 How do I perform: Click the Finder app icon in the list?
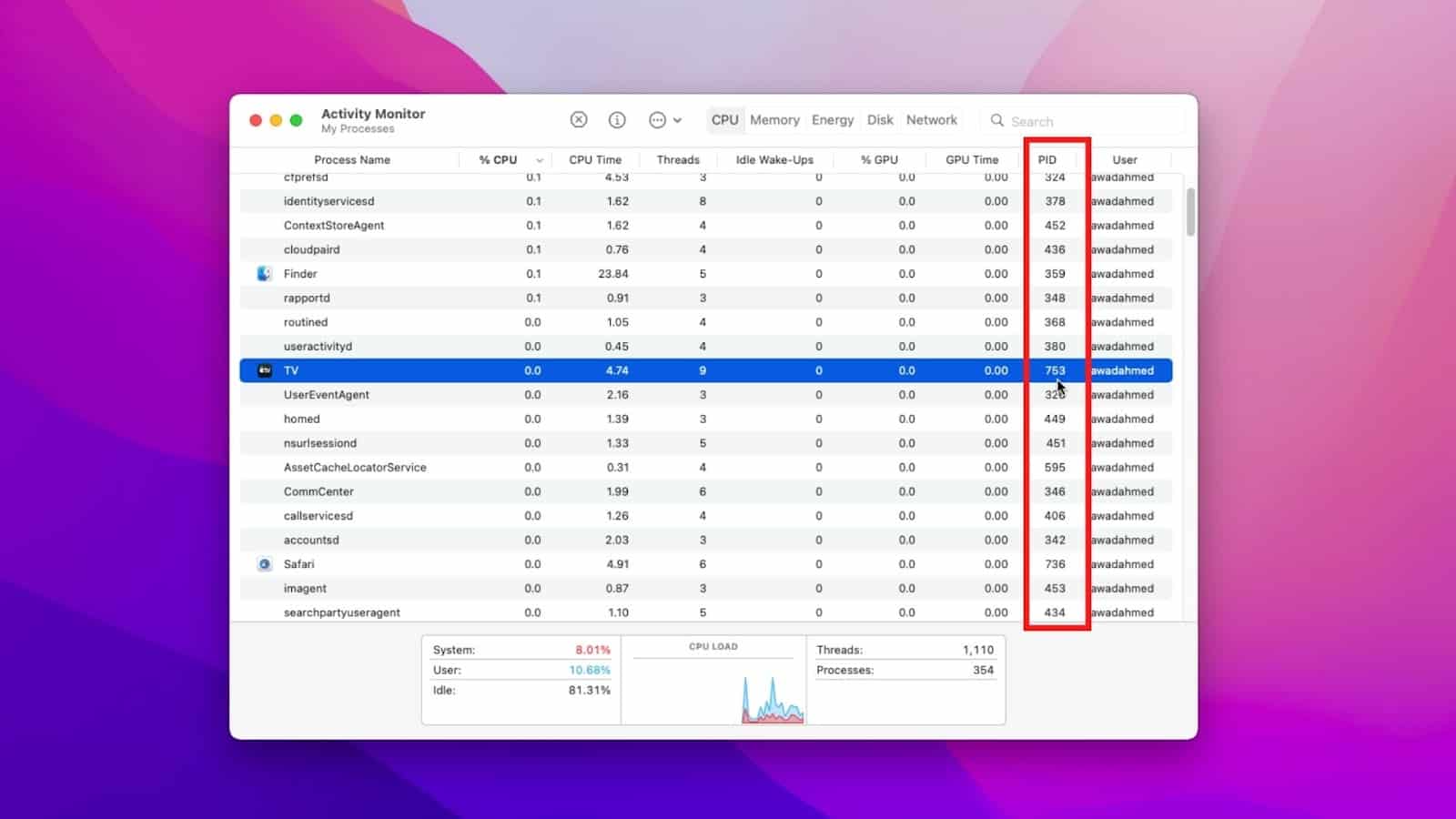point(266,273)
